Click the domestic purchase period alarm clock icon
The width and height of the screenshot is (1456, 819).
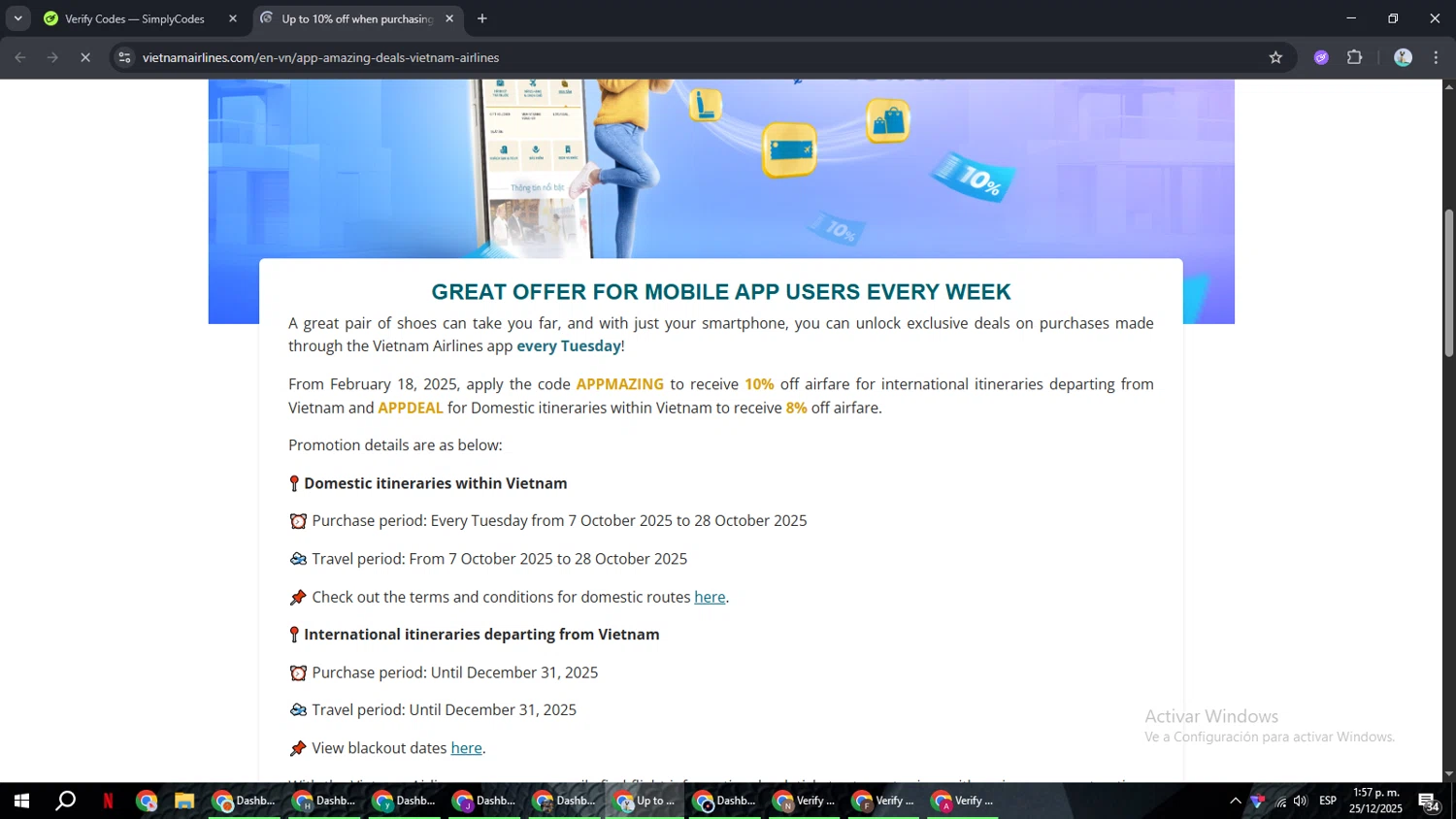pyautogui.click(x=298, y=521)
